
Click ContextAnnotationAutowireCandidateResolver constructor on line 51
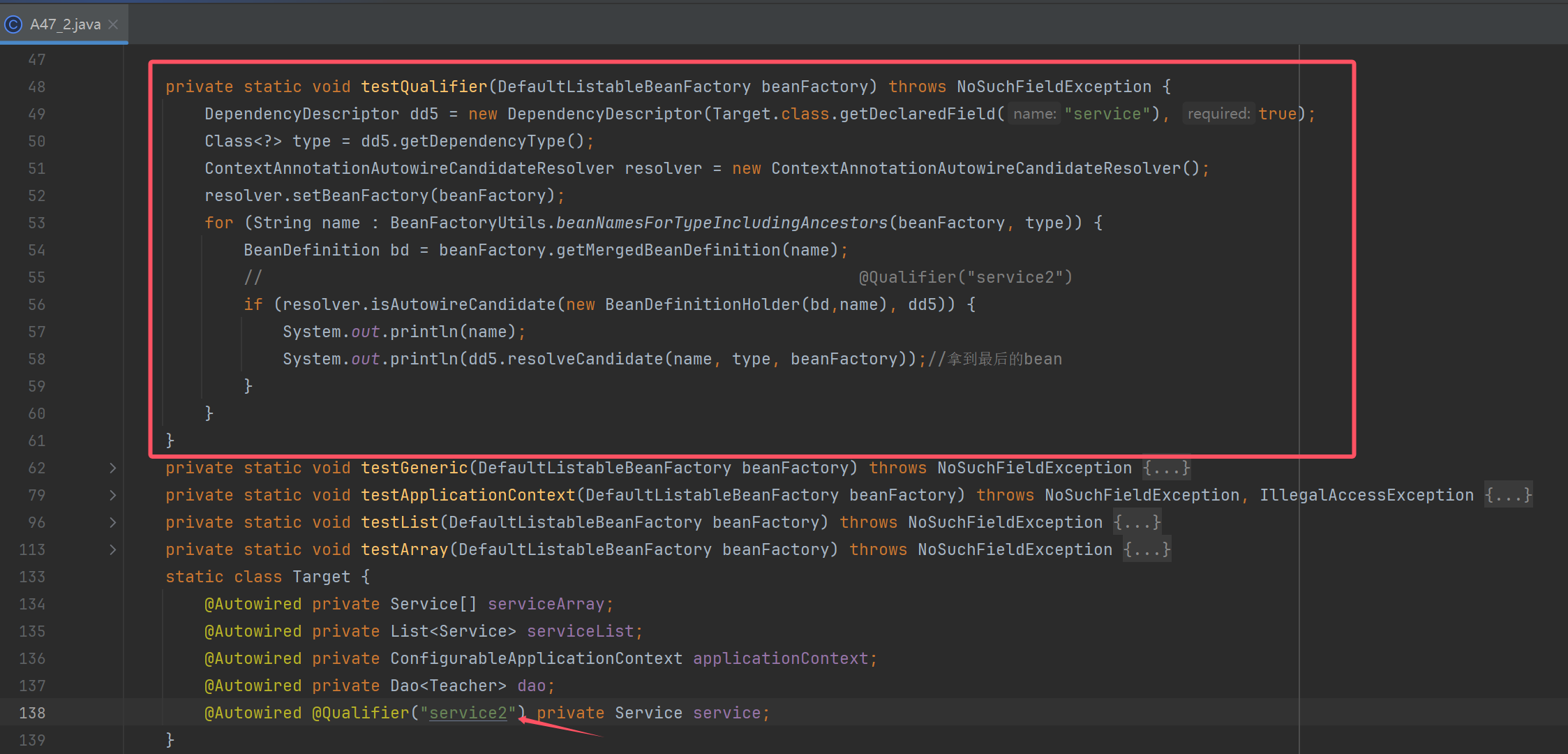(976, 168)
